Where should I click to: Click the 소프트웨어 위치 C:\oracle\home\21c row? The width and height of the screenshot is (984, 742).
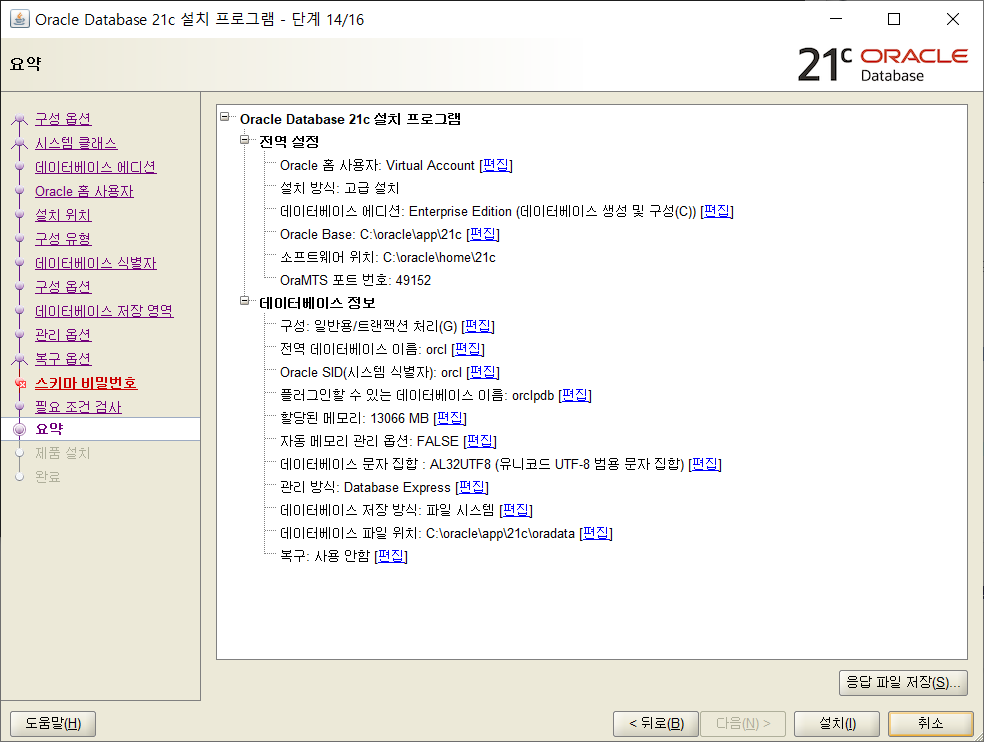tap(388, 257)
